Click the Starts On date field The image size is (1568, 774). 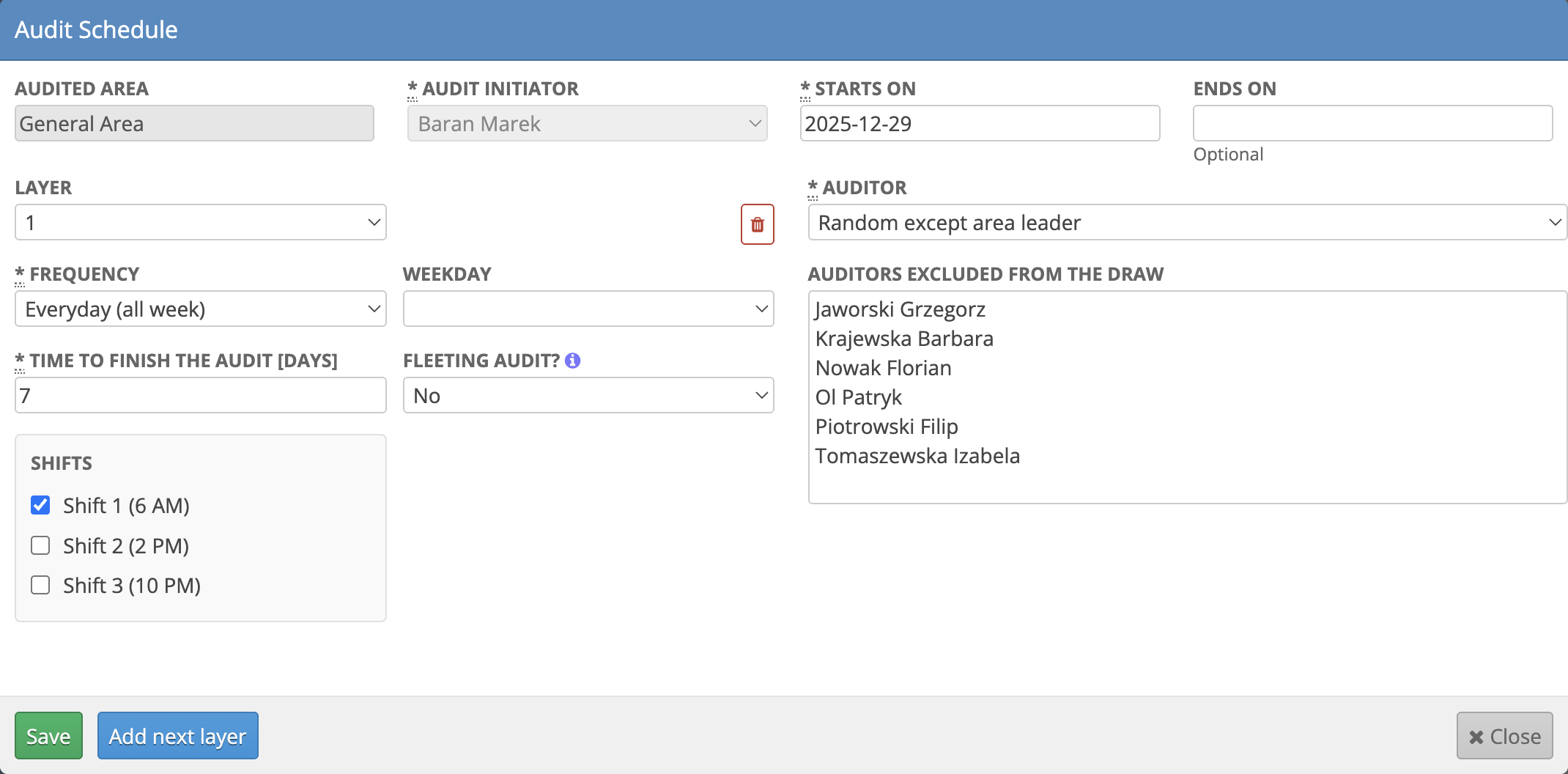980,123
